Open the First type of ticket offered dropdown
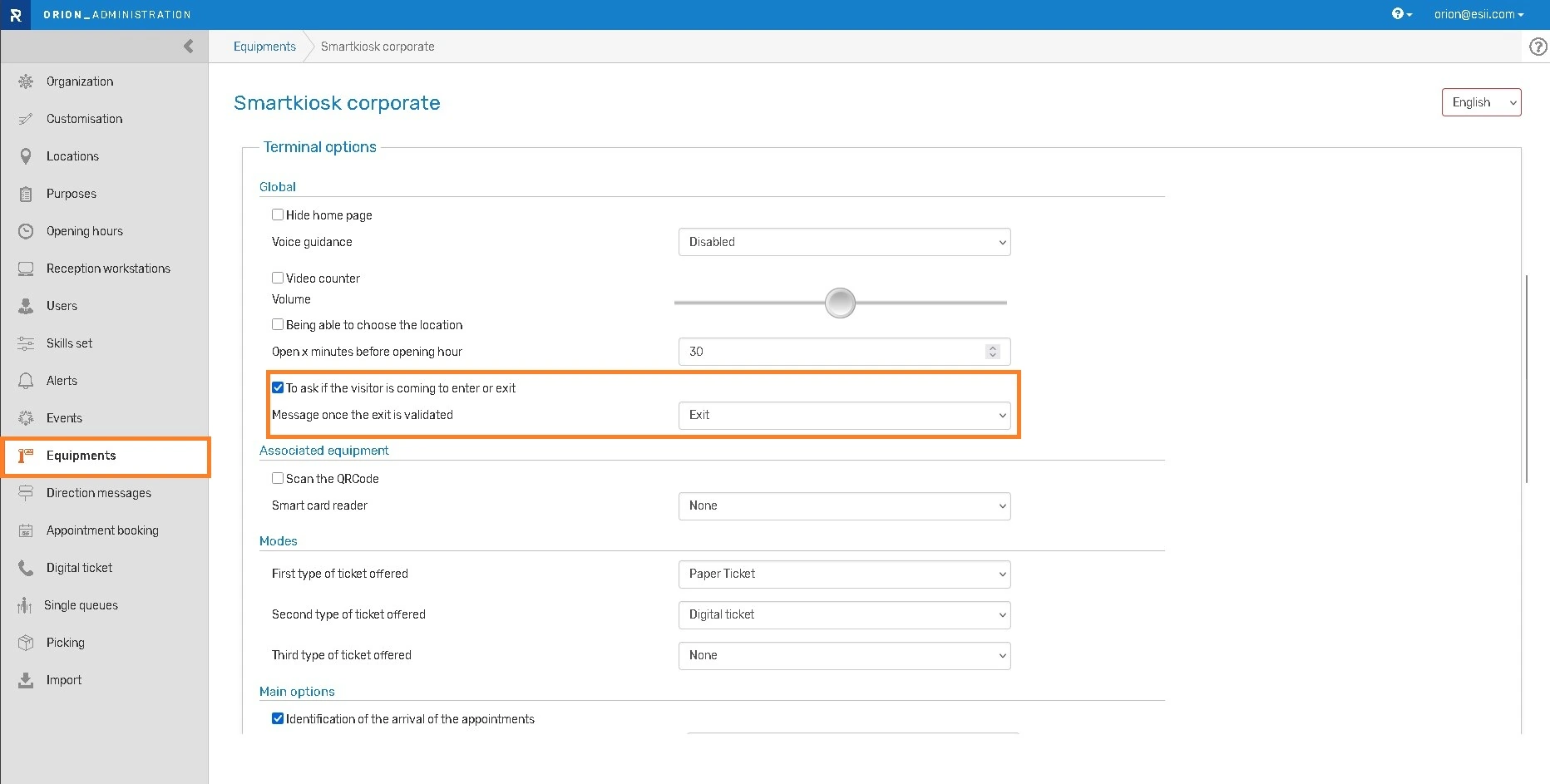Viewport: 1550px width, 784px height. click(x=844, y=574)
